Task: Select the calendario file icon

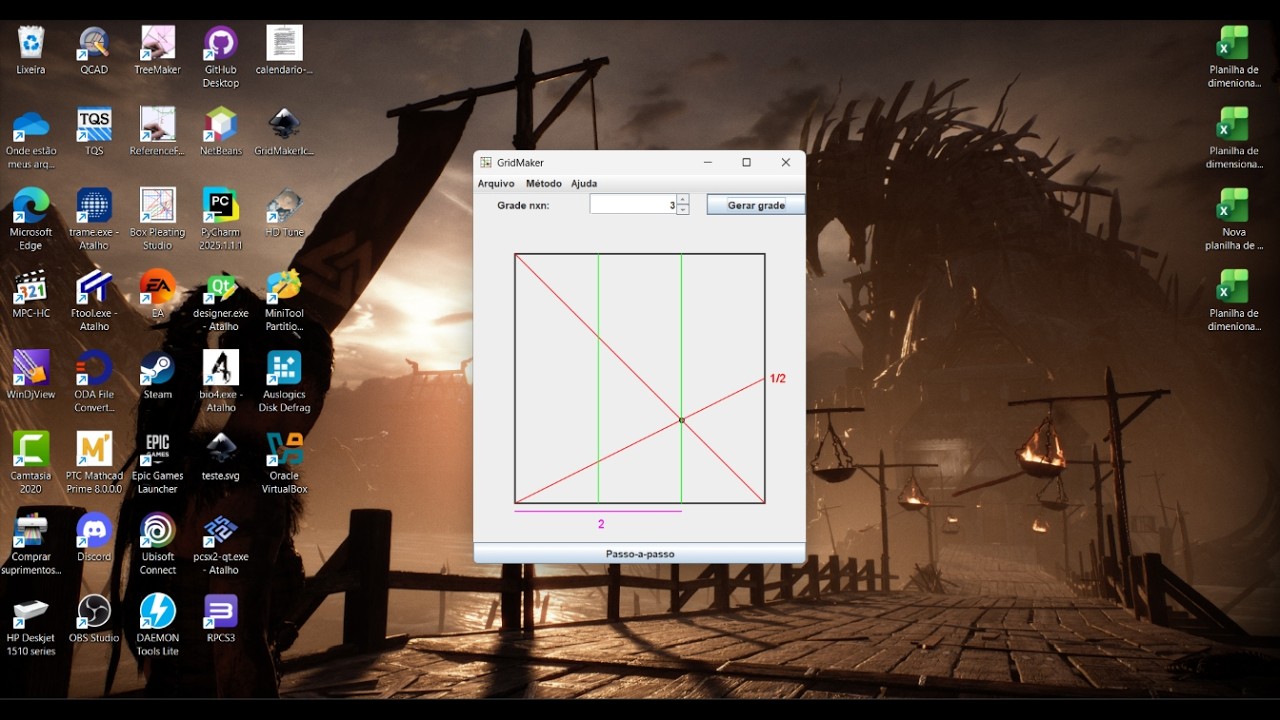Action: pyautogui.click(x=284, y=50)
